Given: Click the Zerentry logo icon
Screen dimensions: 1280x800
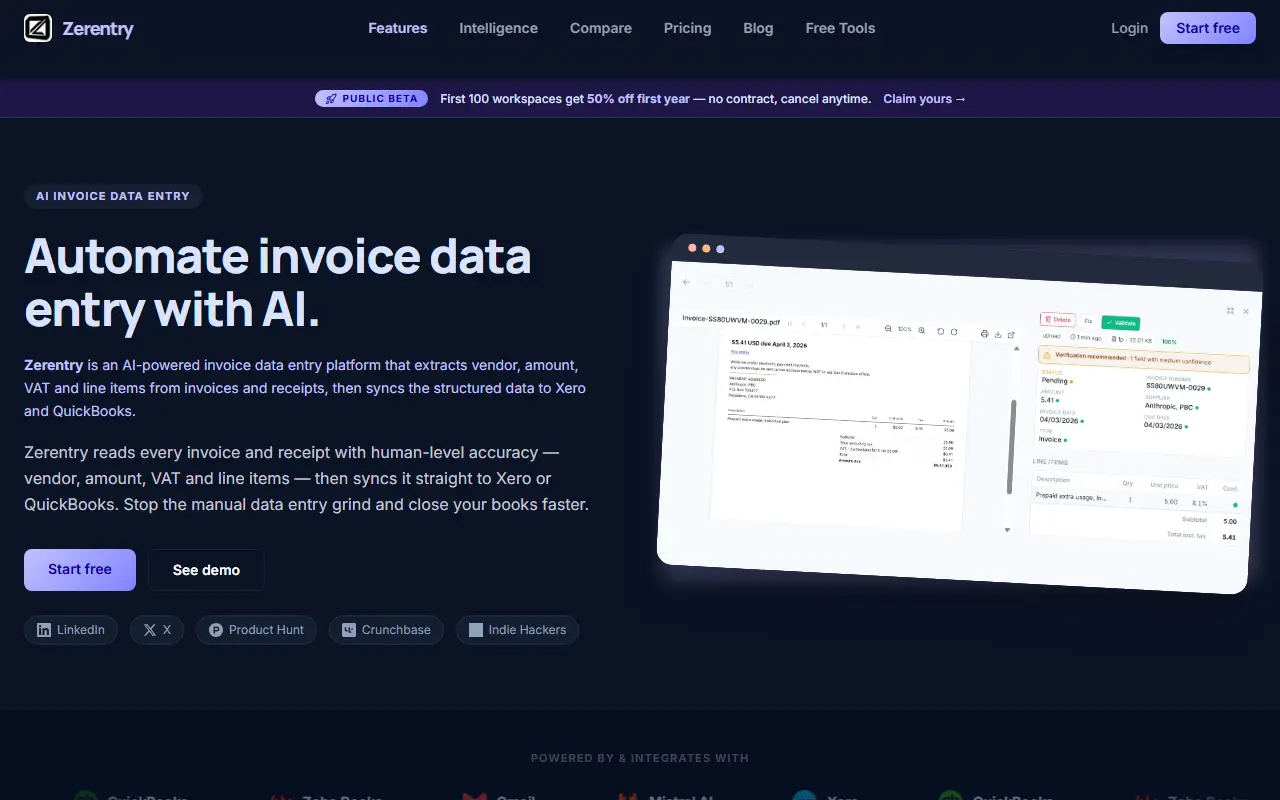Looking at the screenshot, I should point(38,28).
